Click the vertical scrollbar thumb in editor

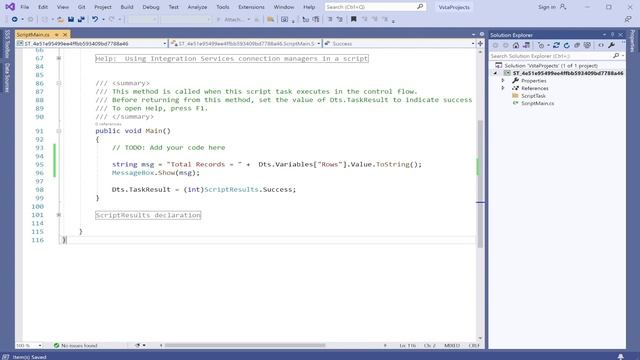click(480, 184)
